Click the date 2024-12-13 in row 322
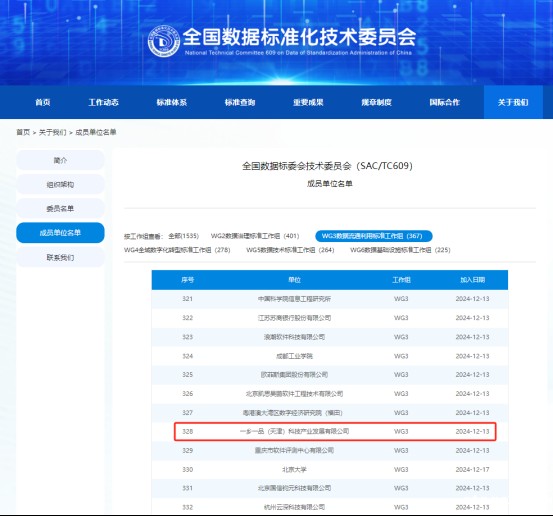The image size is (553, 516). click(473, 318)
